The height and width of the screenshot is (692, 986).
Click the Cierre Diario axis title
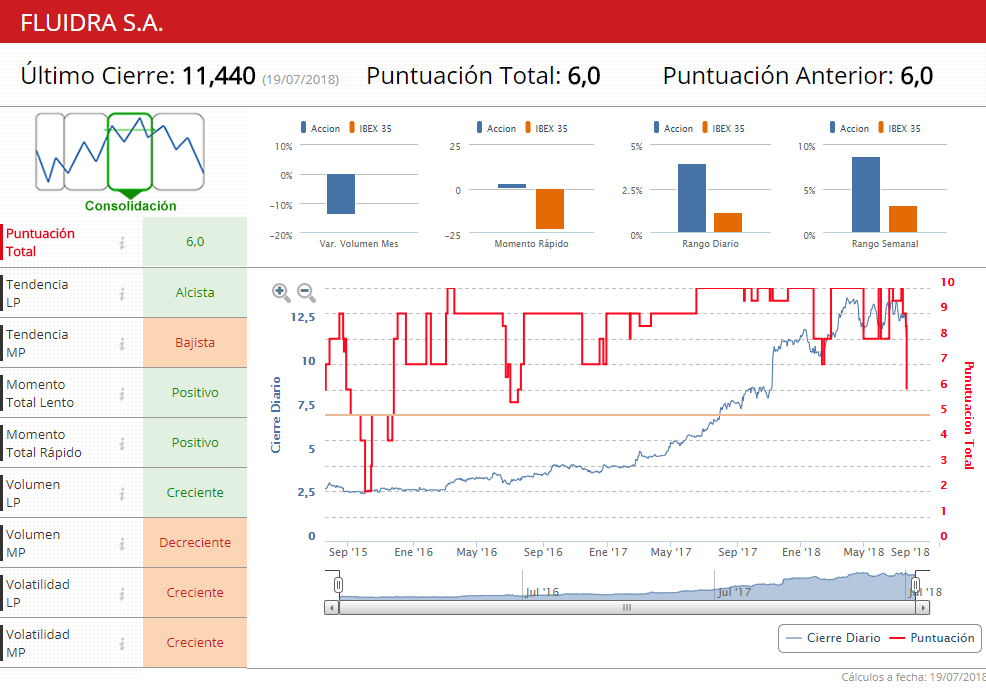pyautogui.click(x=275, y=415)
